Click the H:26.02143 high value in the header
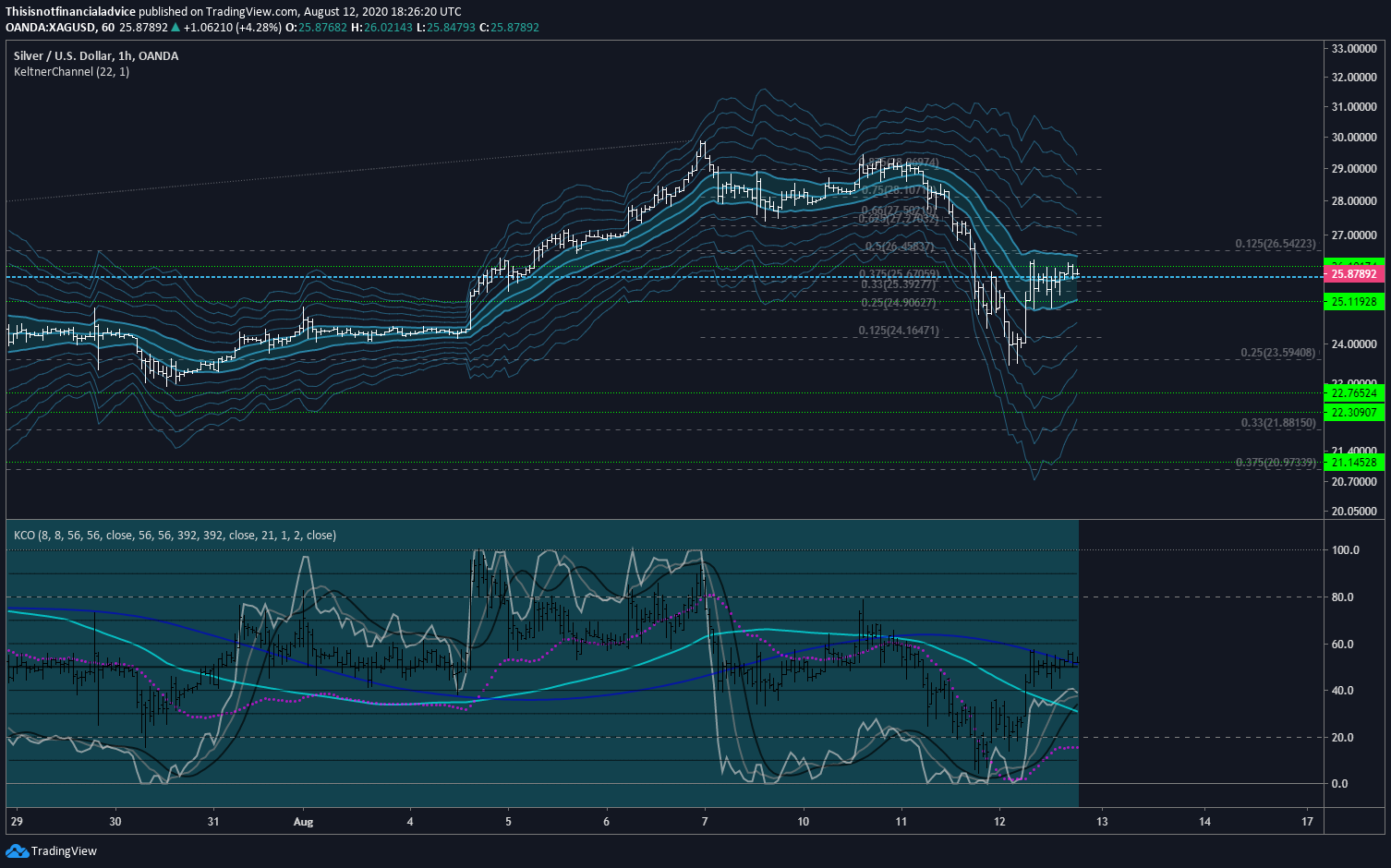This screenshot has height=868, width=1391. [x=381, y=28]
